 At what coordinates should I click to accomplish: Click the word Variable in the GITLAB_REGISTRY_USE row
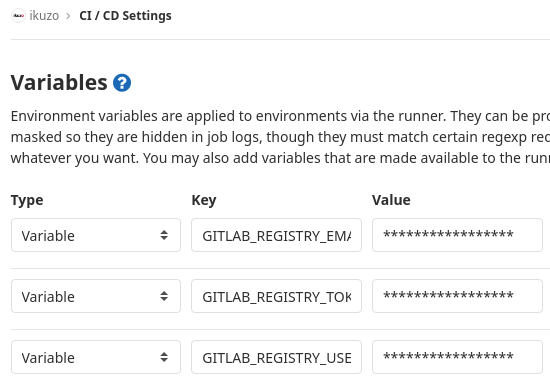tap(48, 358)
